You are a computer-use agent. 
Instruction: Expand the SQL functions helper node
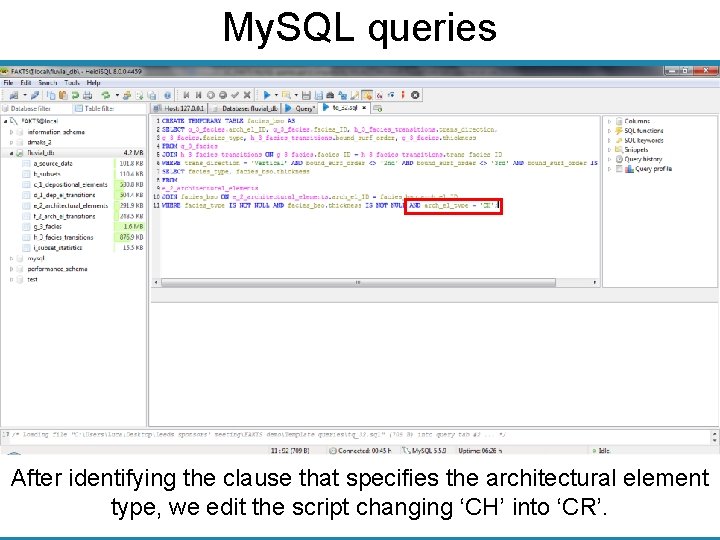pyautogui.click(x=610, y=131)
